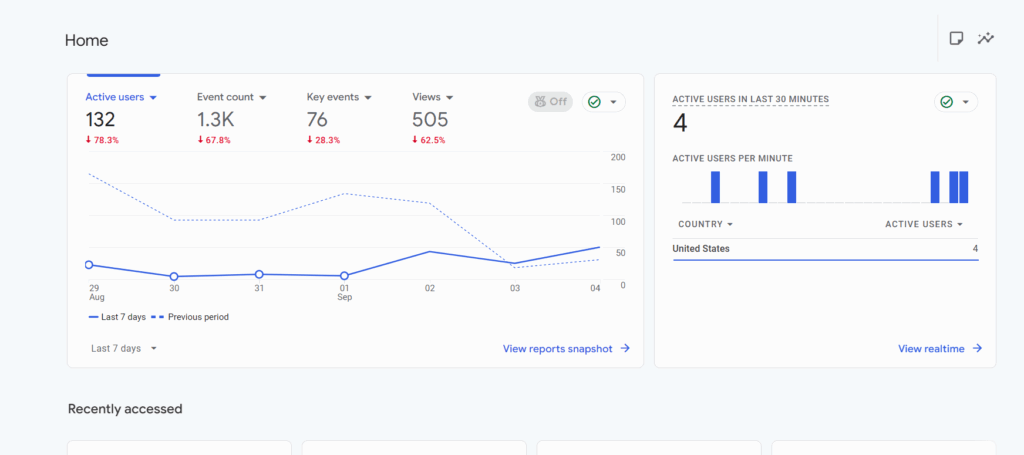Click the 29 Aug data point on chart
This screenshot has height=455, width=1024.
pyautogui.click(x=89, y=265)
